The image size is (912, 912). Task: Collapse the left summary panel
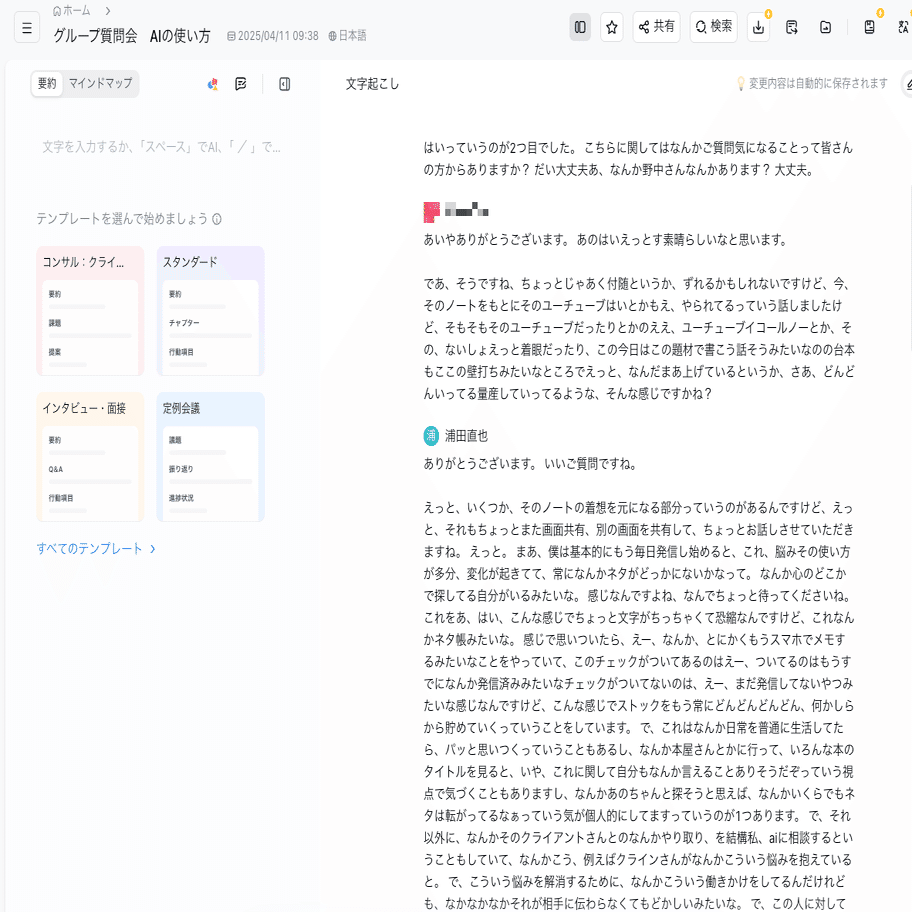283,84
